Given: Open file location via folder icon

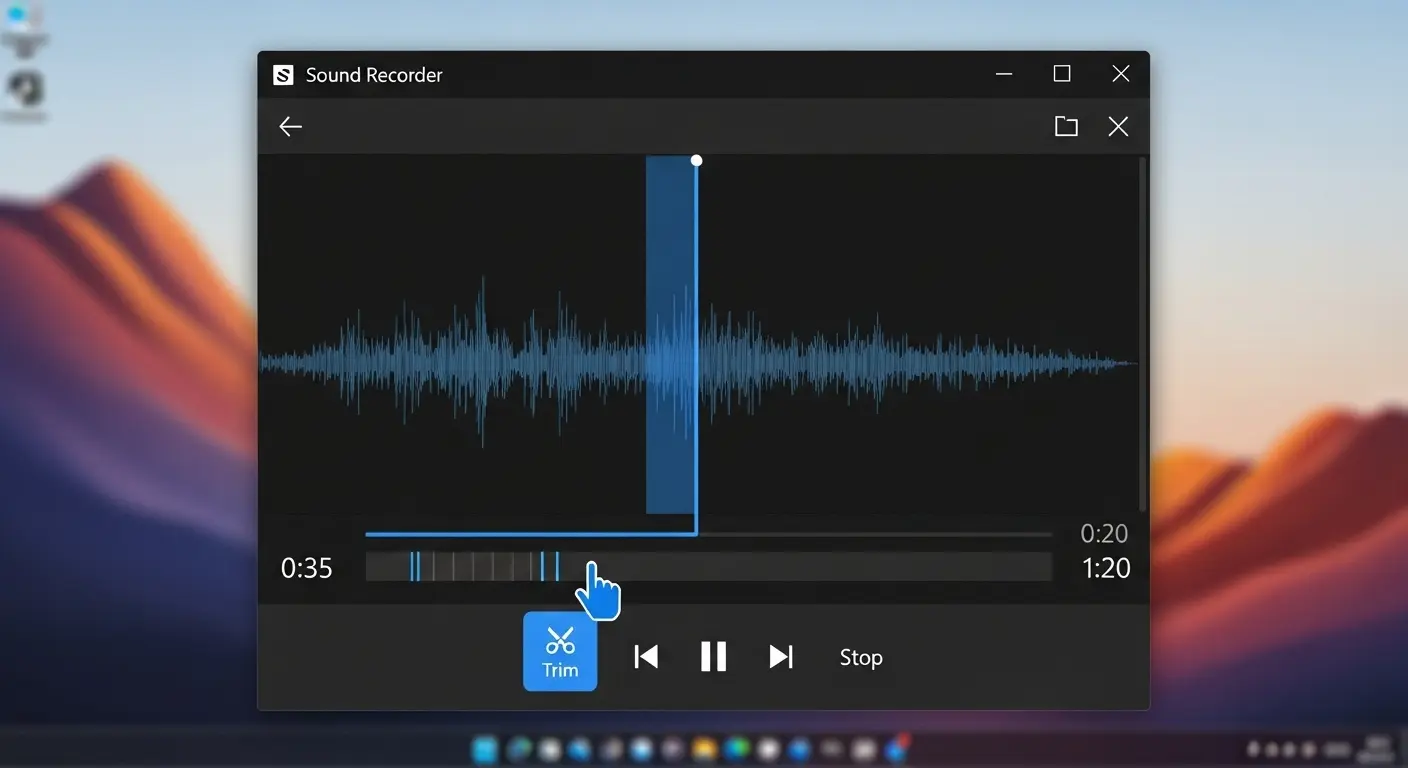Looking at the screenshot, I should [x=1066, y=126].
